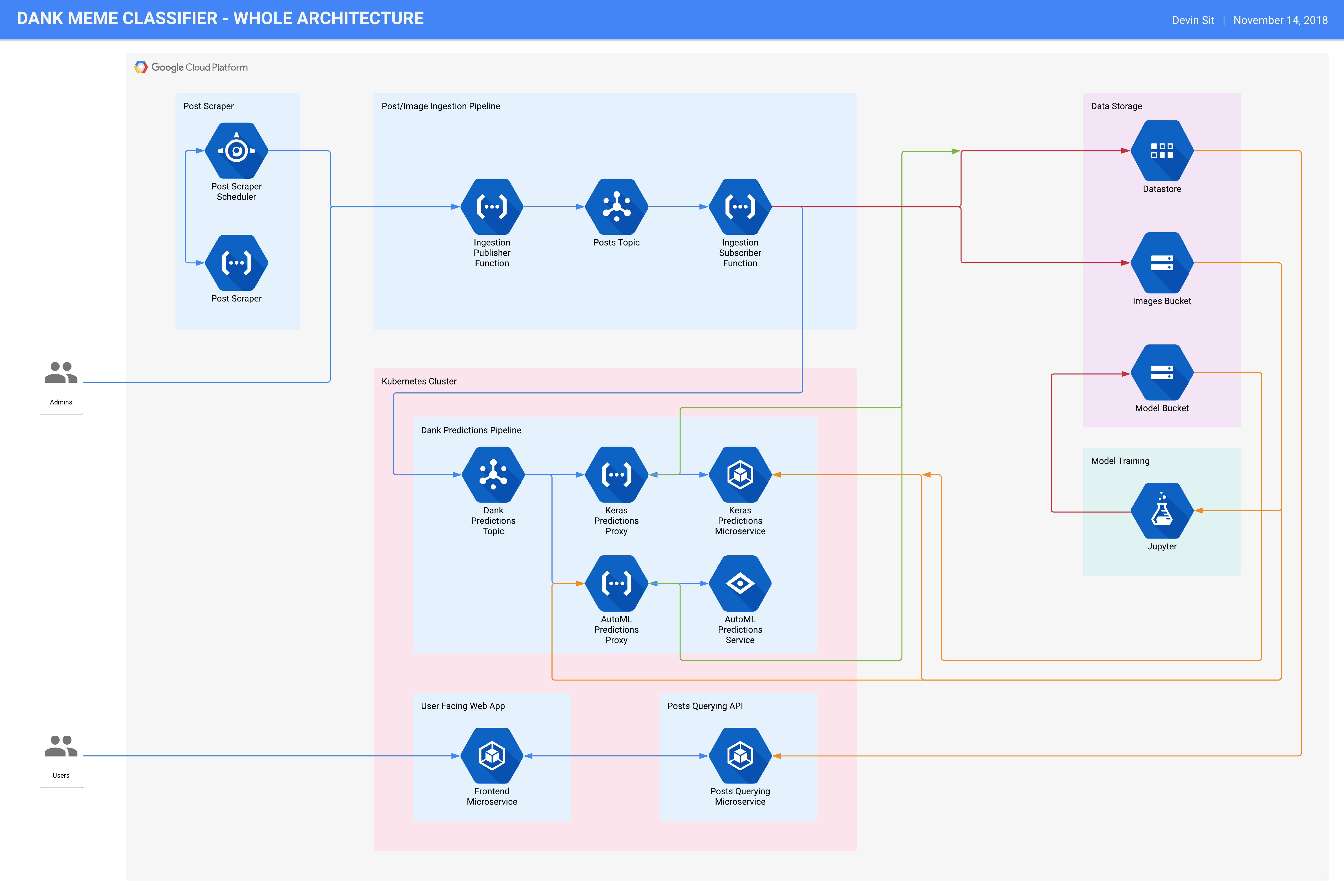The height and width of the screenshot is (896, 1344).
Task: Select the Posts Querying Microservice icon
Action: pyautogui.click(x=740, y=755)
